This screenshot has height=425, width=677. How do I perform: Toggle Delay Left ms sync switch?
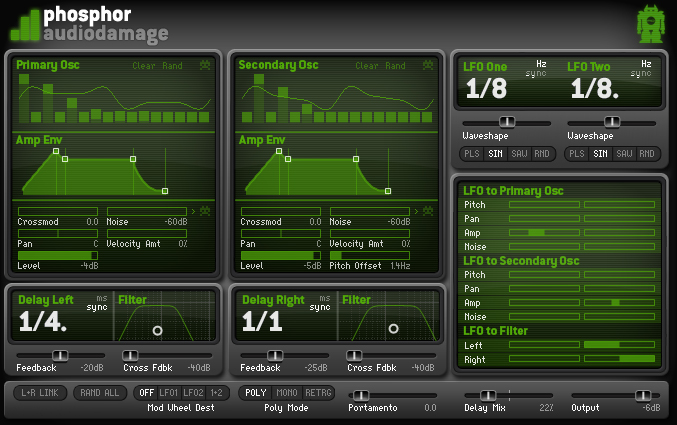(x=97, y=303)
